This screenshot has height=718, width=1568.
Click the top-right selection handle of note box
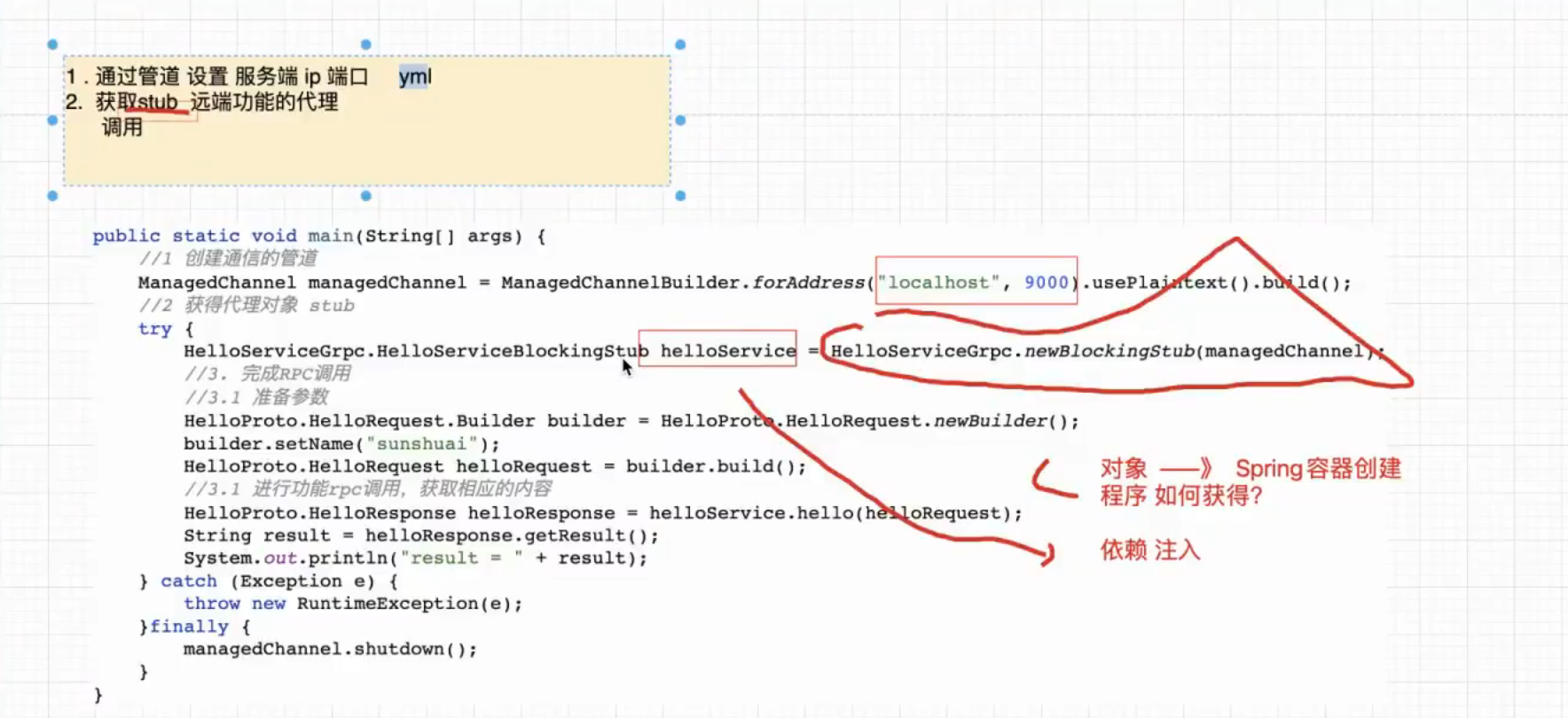680,44
